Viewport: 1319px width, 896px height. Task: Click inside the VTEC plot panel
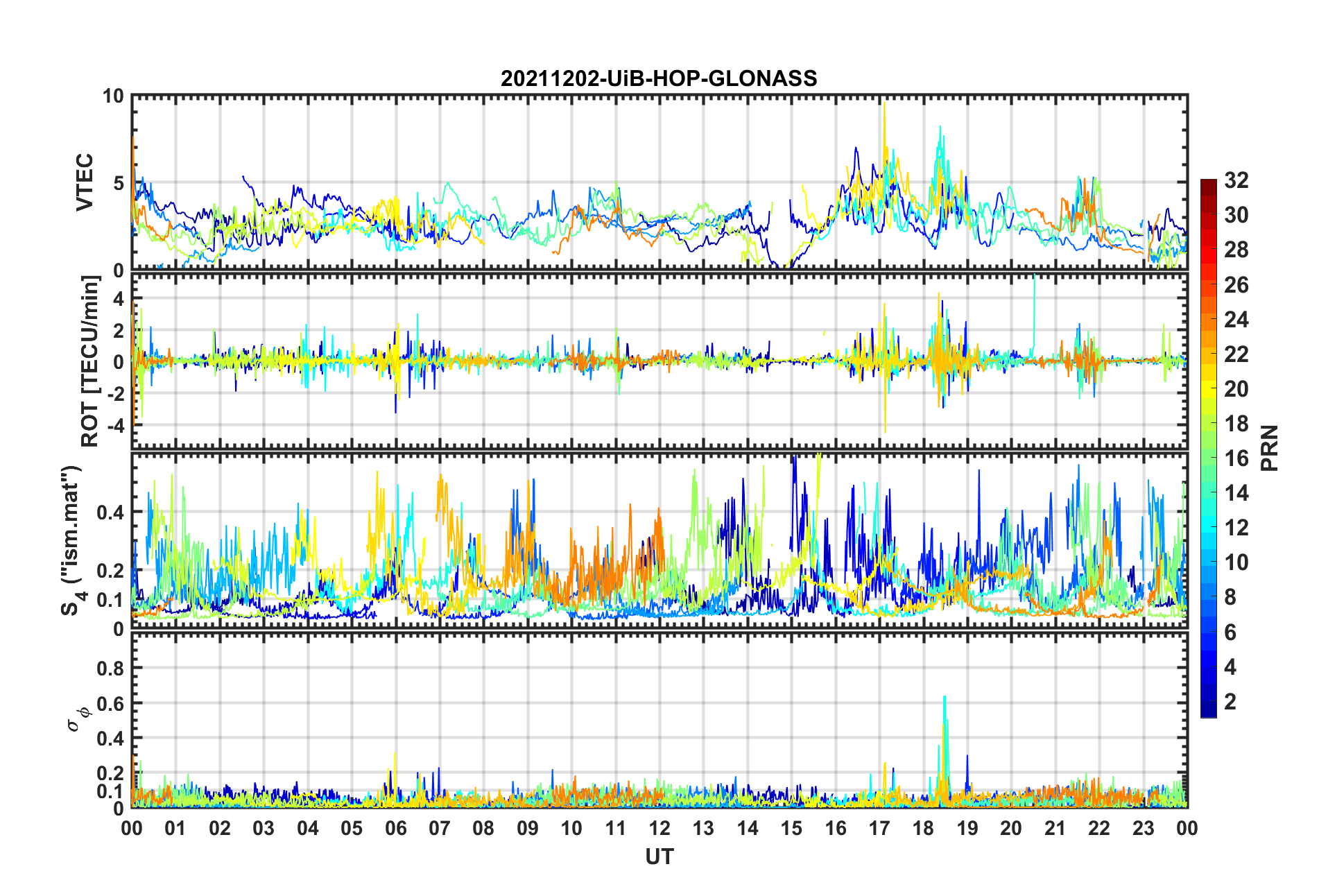(x=659, y=182)
